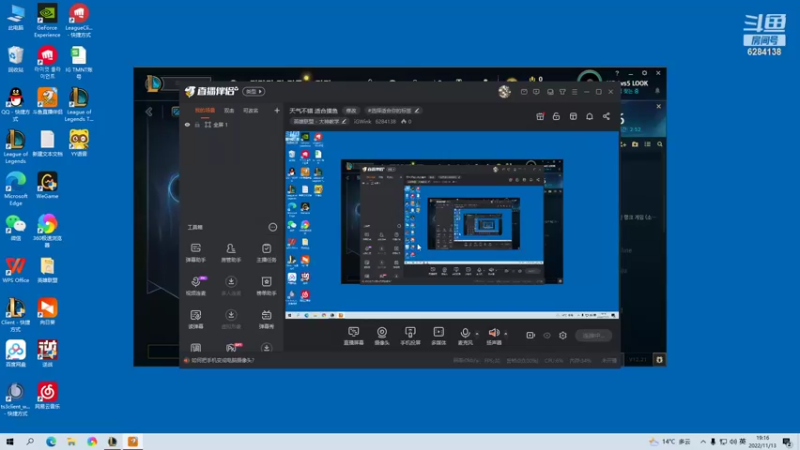Click the user avatar in companion title bar
Viewport: 800px width, 450px height.
click(505, 91)
